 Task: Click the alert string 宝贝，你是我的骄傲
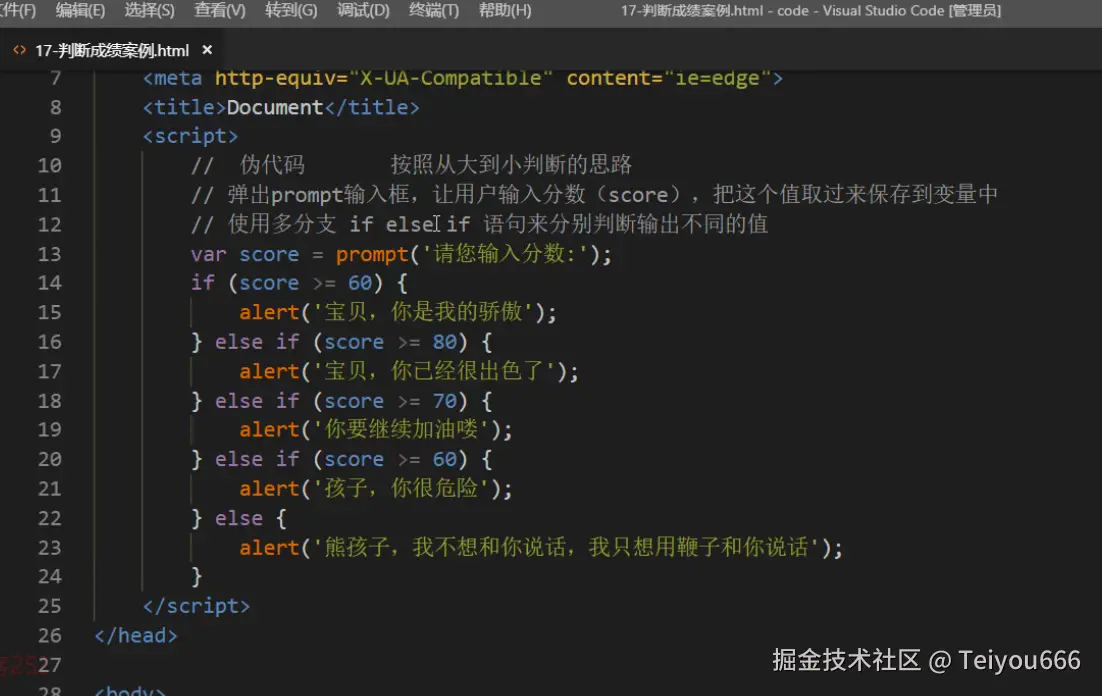coord(424,311)
